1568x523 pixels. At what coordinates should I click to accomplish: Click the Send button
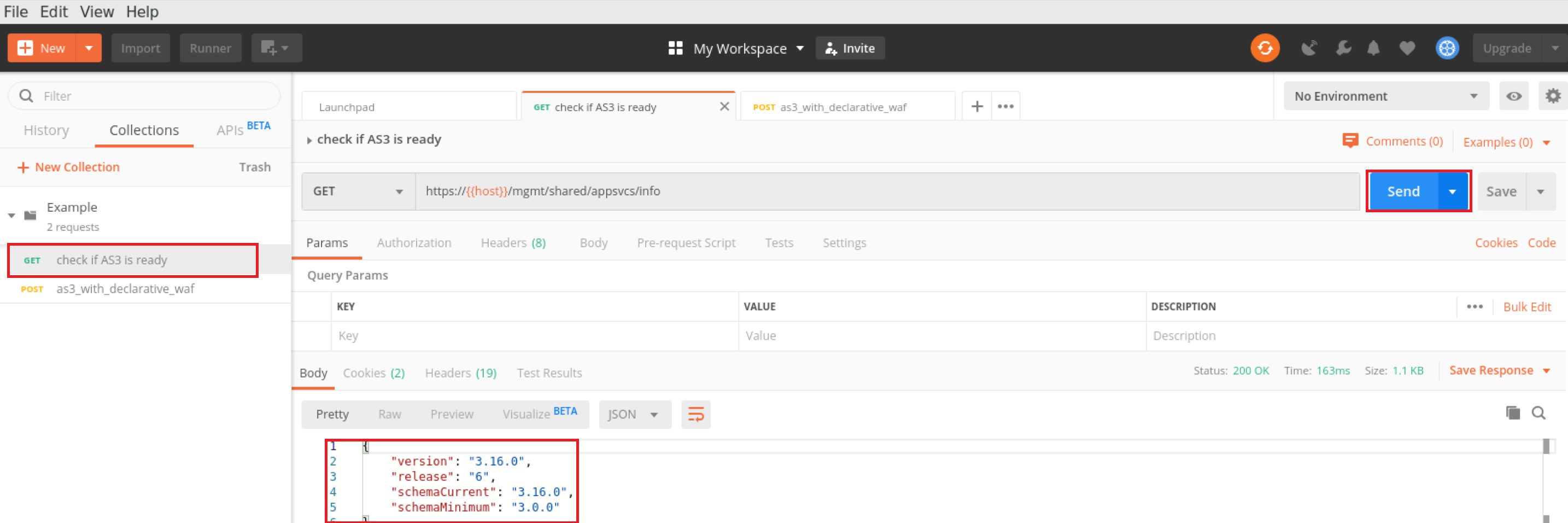(x=1403, y=192)
